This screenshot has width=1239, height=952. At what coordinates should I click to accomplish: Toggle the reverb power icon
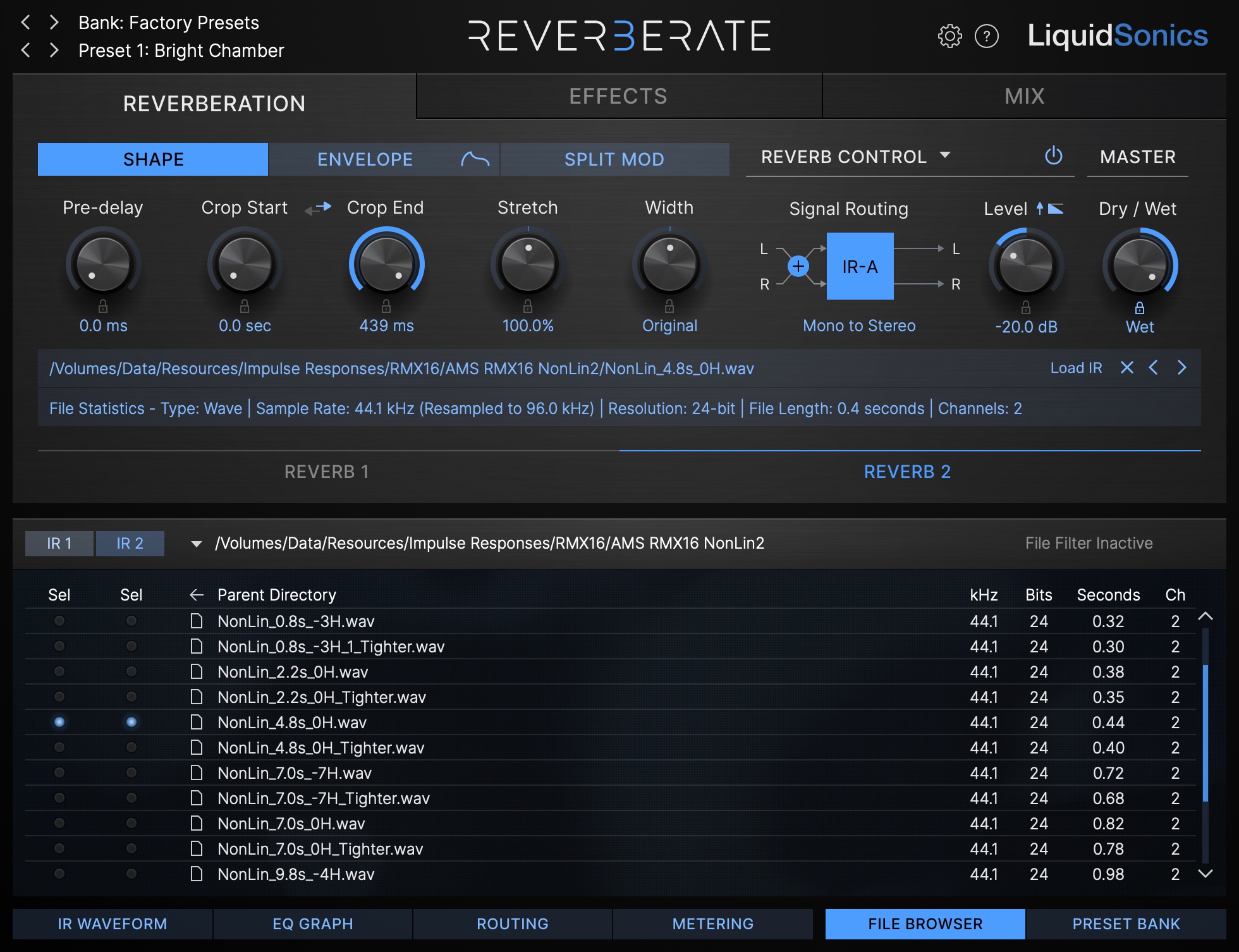tap(1053, 156)
